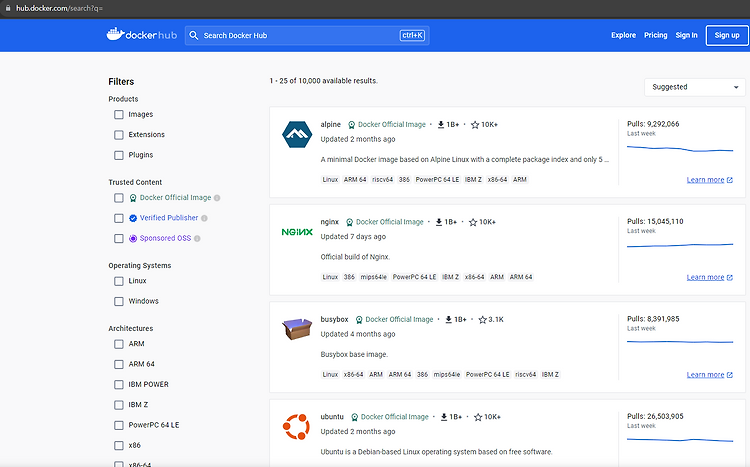The image size is (750, 467).
Task: Click Learn more on the alpine card
Action: (705, 180)
